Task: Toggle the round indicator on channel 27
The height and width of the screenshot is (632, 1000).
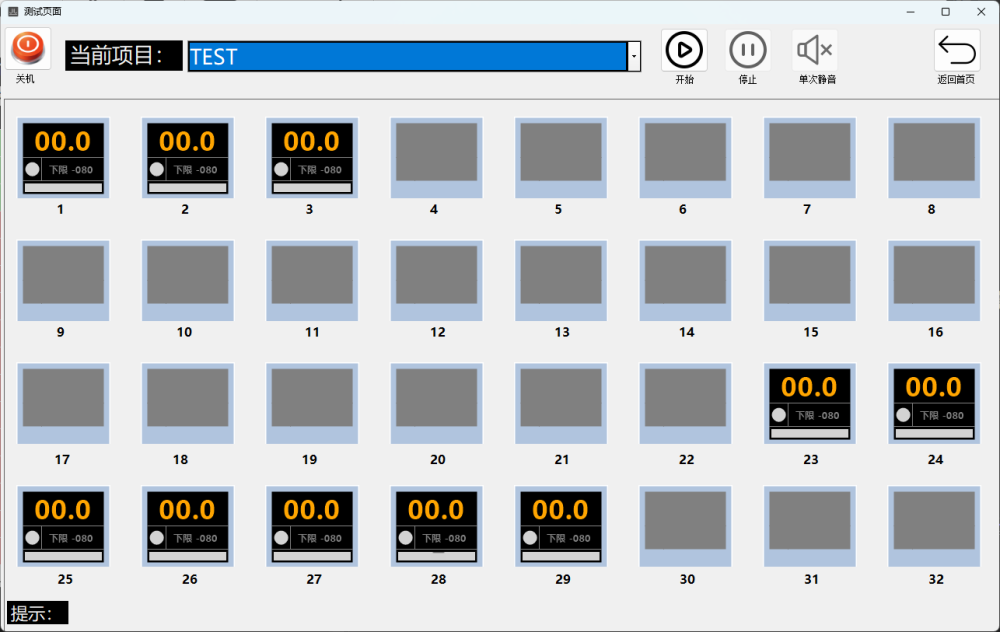Action: click(x=281, y=538)
